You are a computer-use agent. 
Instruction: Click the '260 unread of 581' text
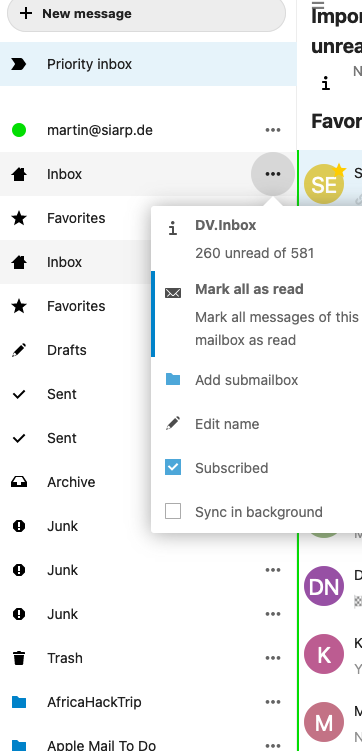coord(255,253)
